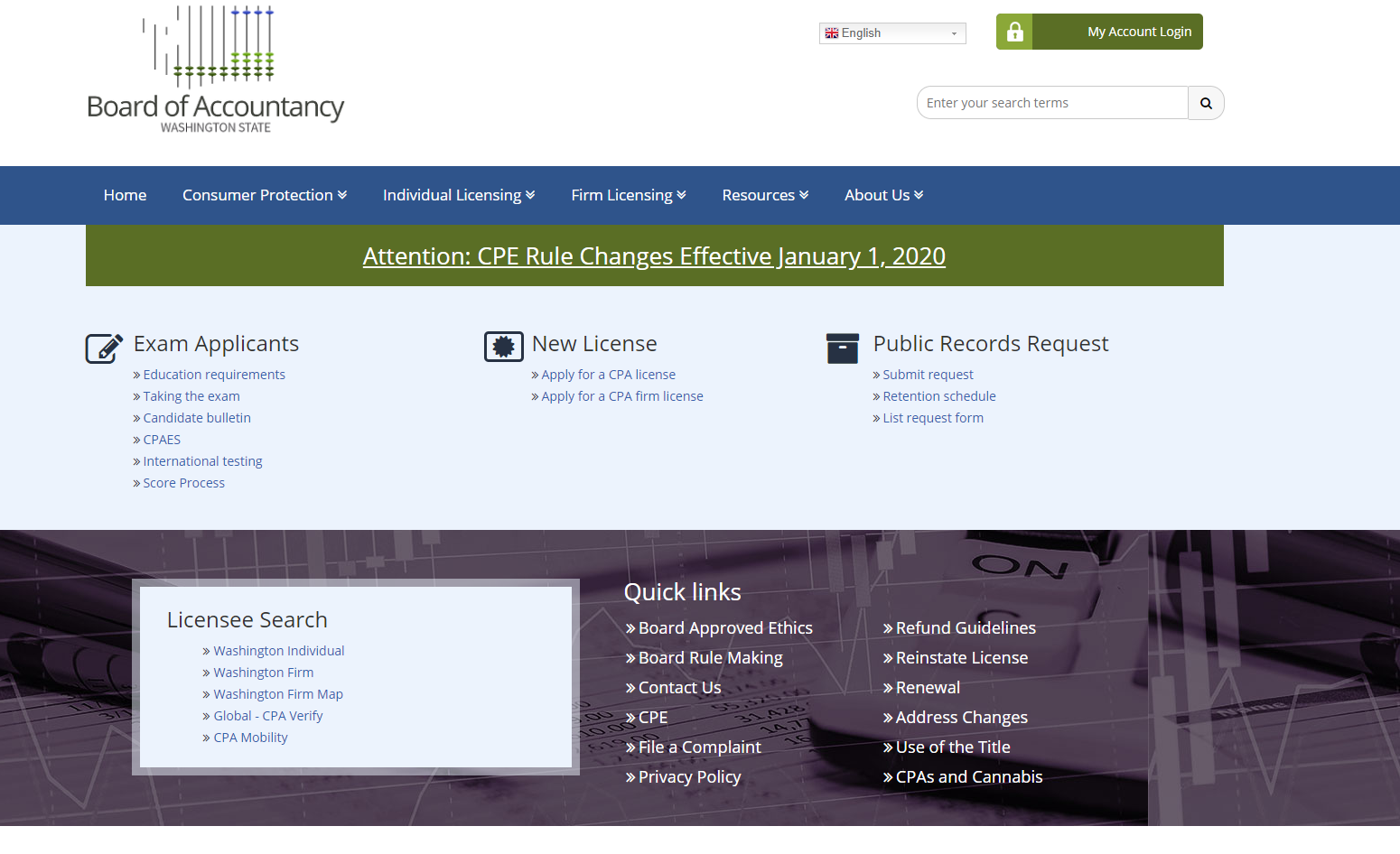1400x854 pixels.
Task: Click inside the search terms input field
Action: [x=1051, y=102]
